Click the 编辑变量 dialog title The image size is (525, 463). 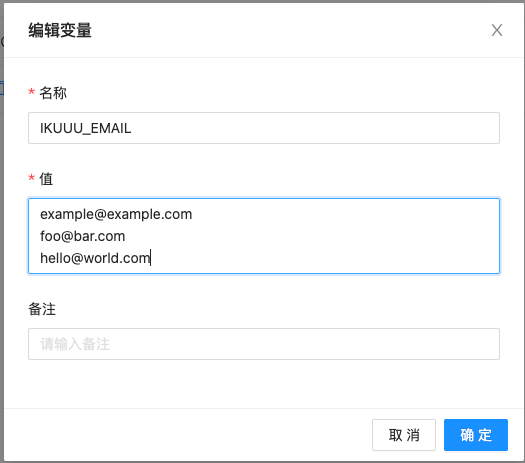[x=60, y=30]
